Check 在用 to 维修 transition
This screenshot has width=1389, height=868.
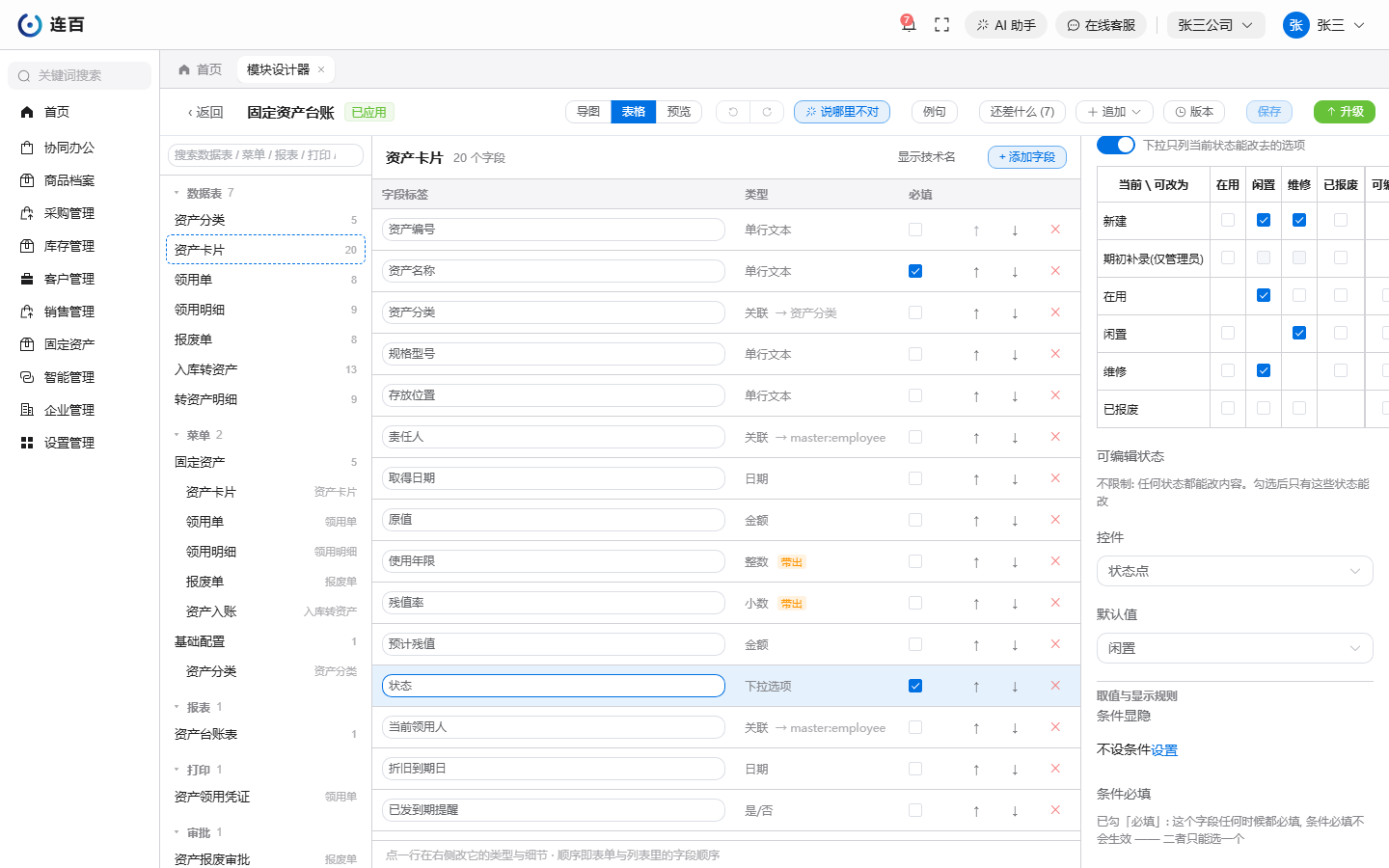tap(1299, 295)
